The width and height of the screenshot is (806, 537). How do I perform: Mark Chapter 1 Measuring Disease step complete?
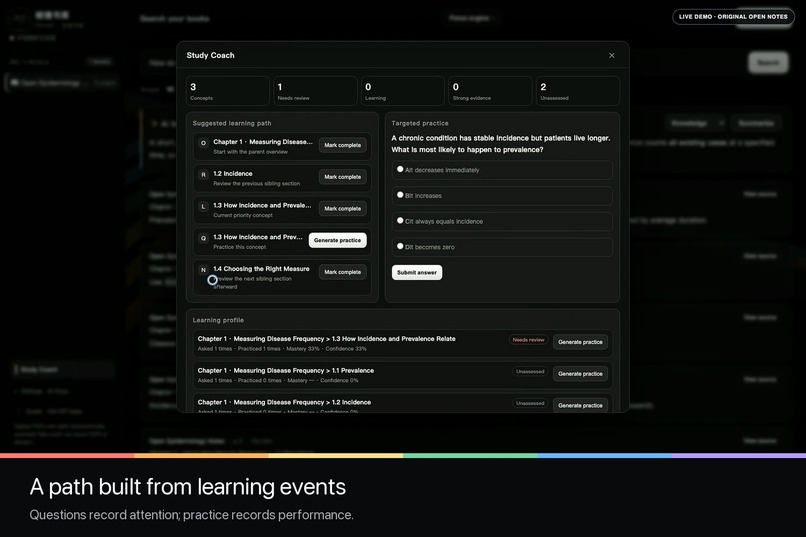point(342,145)
